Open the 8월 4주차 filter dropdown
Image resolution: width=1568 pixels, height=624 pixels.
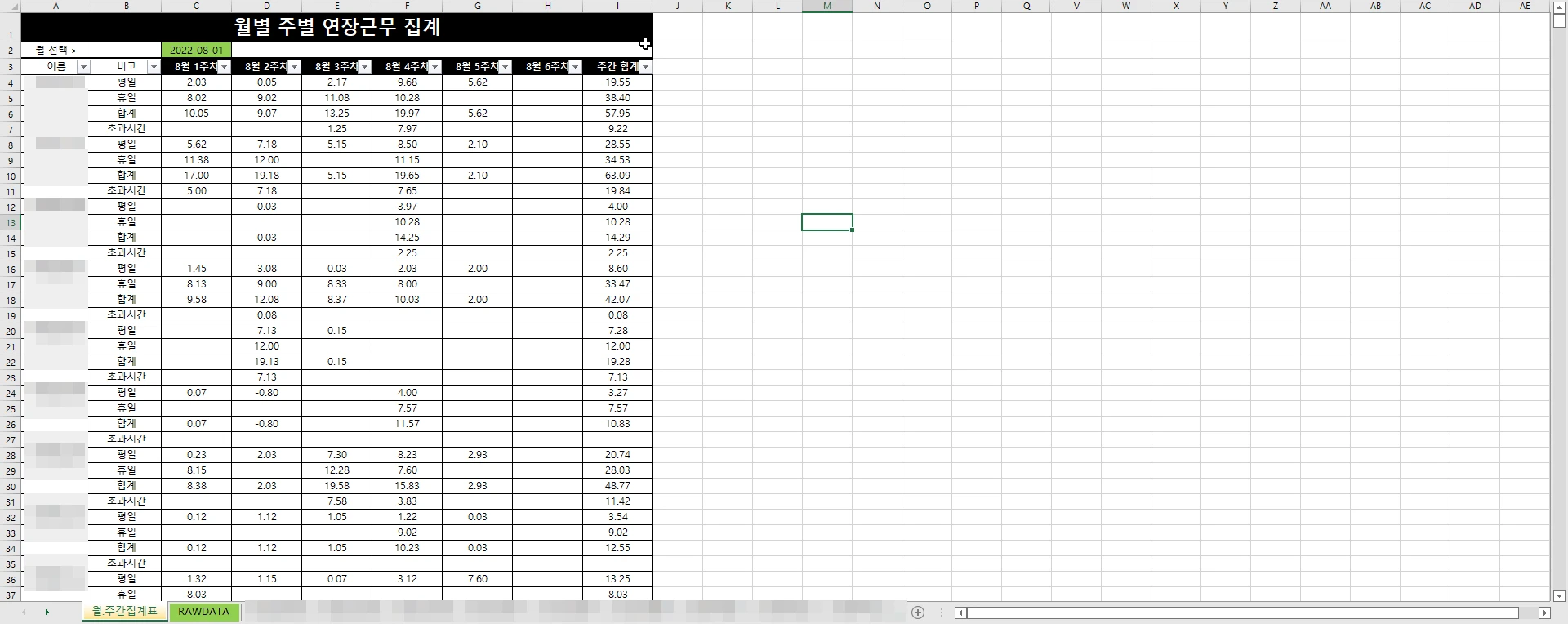[434, 67]
